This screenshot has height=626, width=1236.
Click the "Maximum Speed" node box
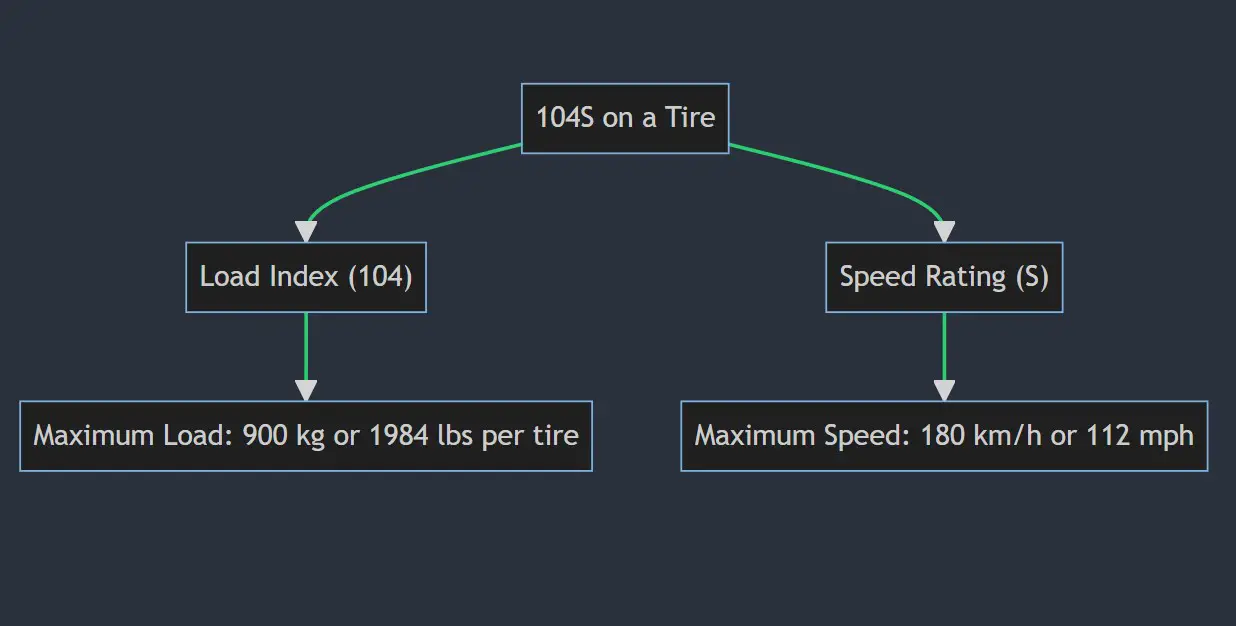[x=944, y=436]
